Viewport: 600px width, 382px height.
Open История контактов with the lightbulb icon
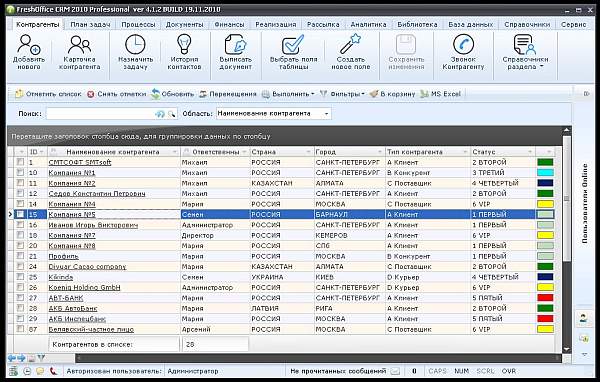click(184, 44)
